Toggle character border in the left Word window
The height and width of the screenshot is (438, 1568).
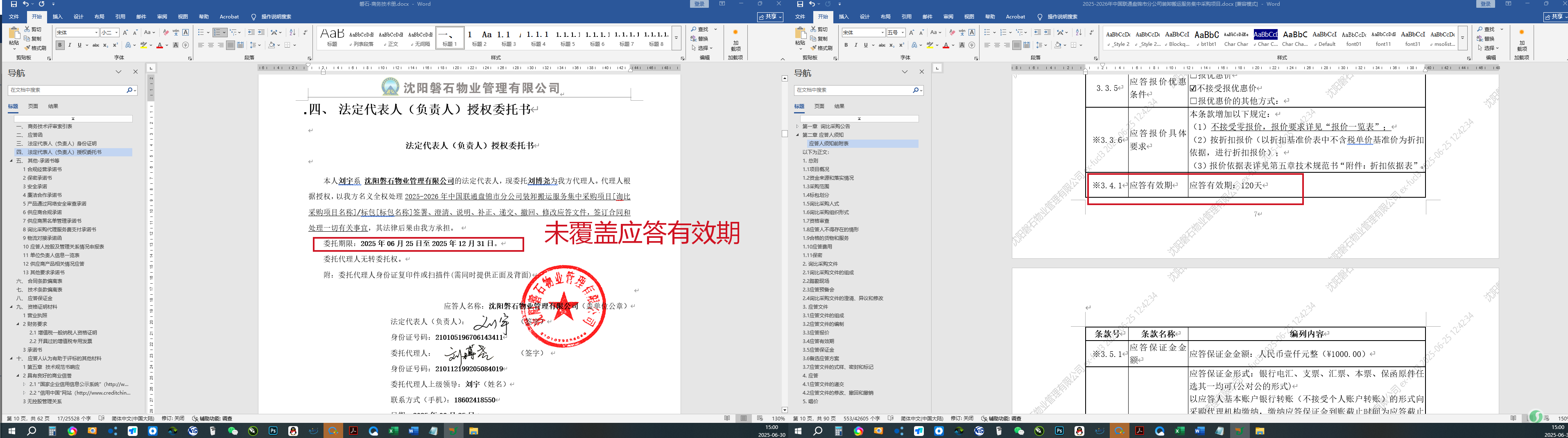pos(186,32)
